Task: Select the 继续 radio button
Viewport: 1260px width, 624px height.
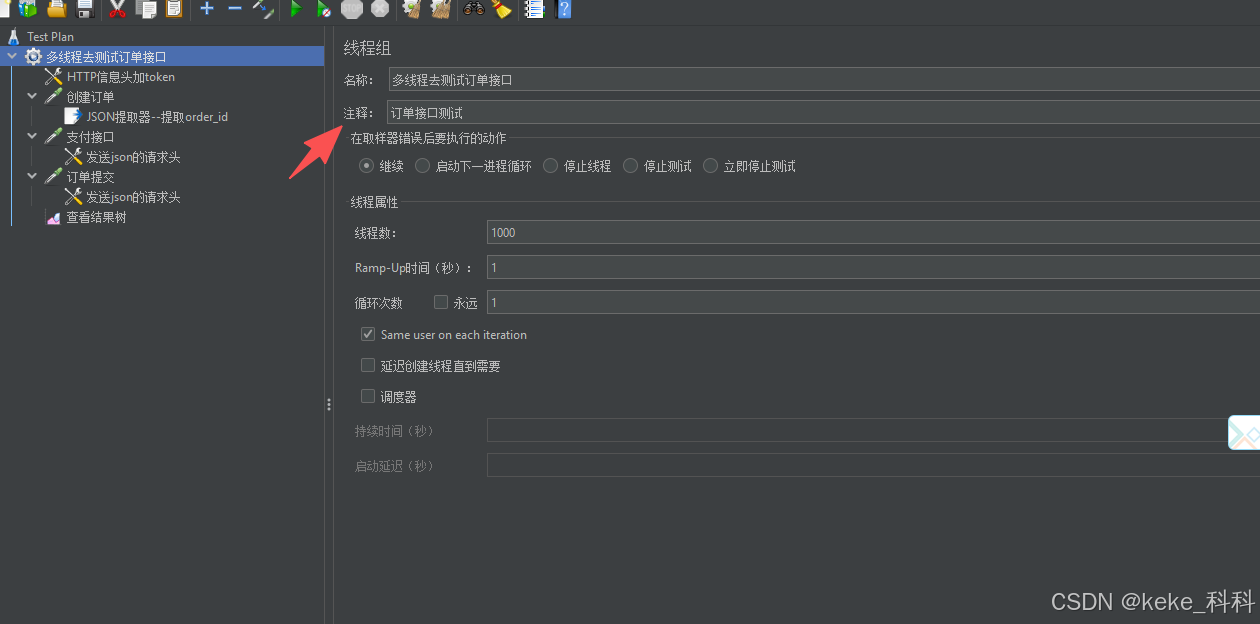Action: [x=366, y=166]
